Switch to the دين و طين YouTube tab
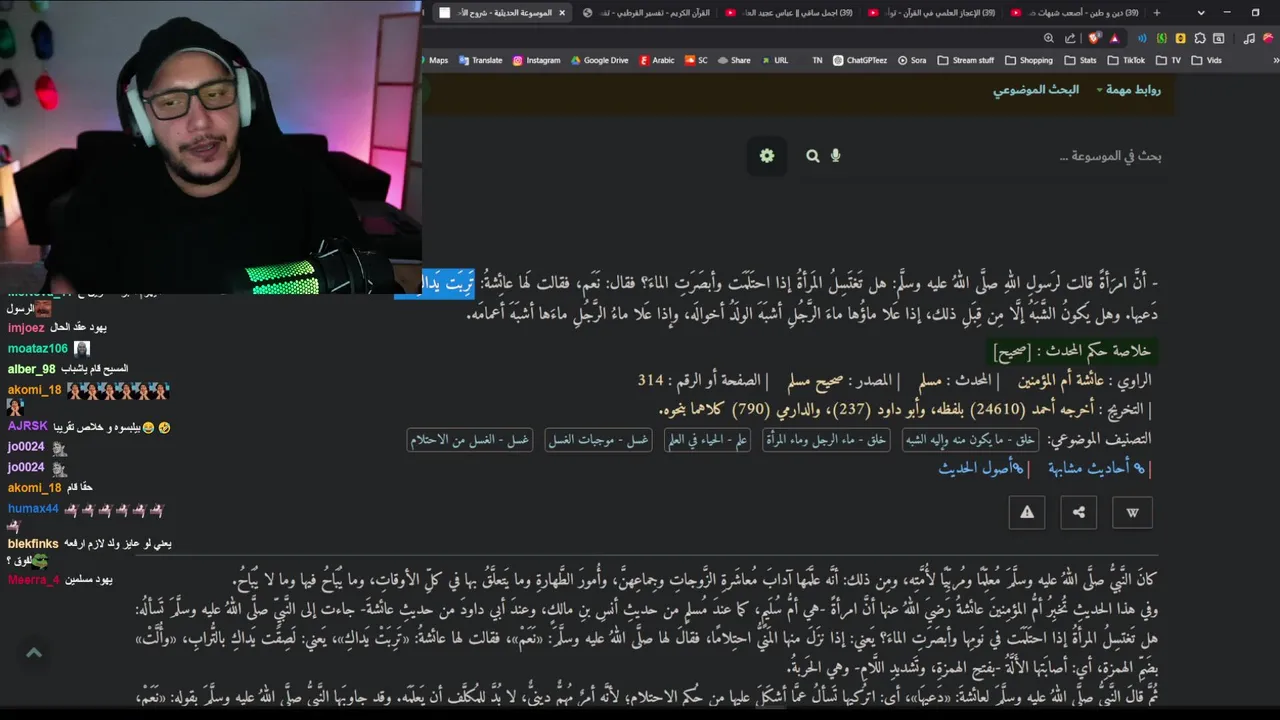Screen dimensions: 1280x720 1075,12
